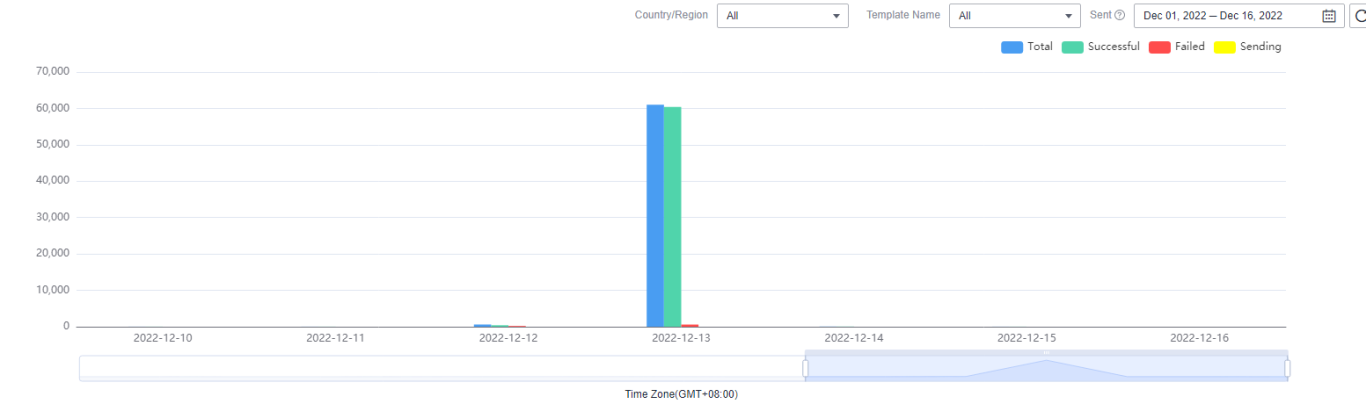Screen dimensions: 1366x404
Task: Click the 30,000 y-axis value
Action: [51, 217]
